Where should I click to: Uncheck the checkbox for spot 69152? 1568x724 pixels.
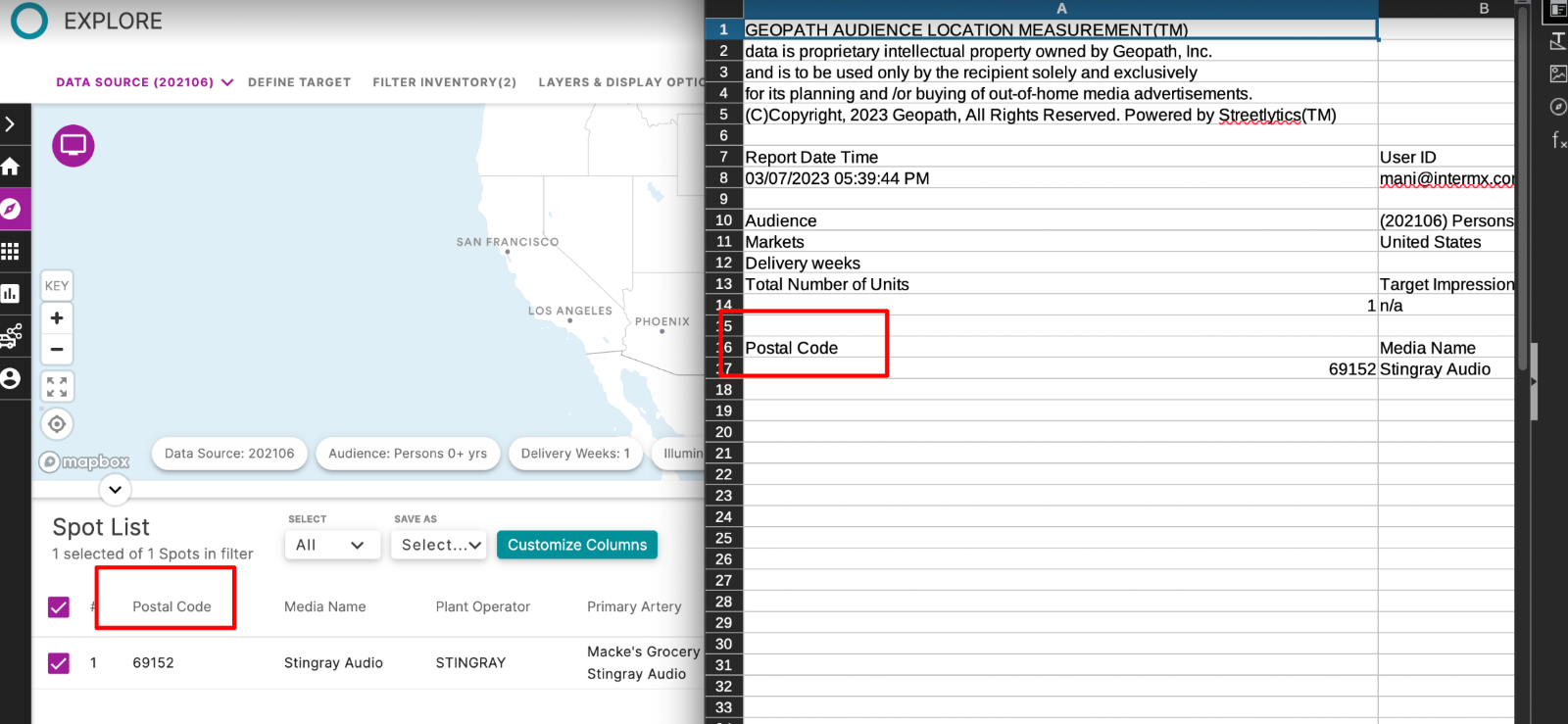[59, 663]
